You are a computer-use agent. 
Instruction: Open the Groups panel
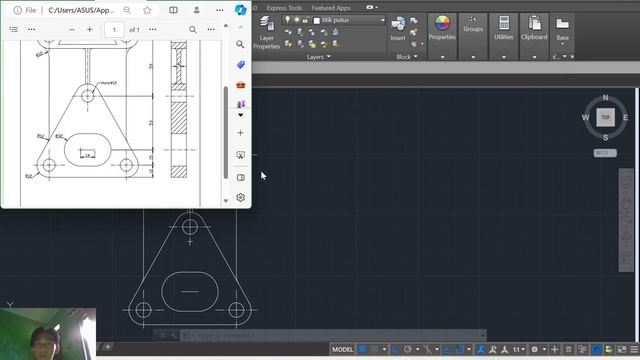tap(473, 24)
